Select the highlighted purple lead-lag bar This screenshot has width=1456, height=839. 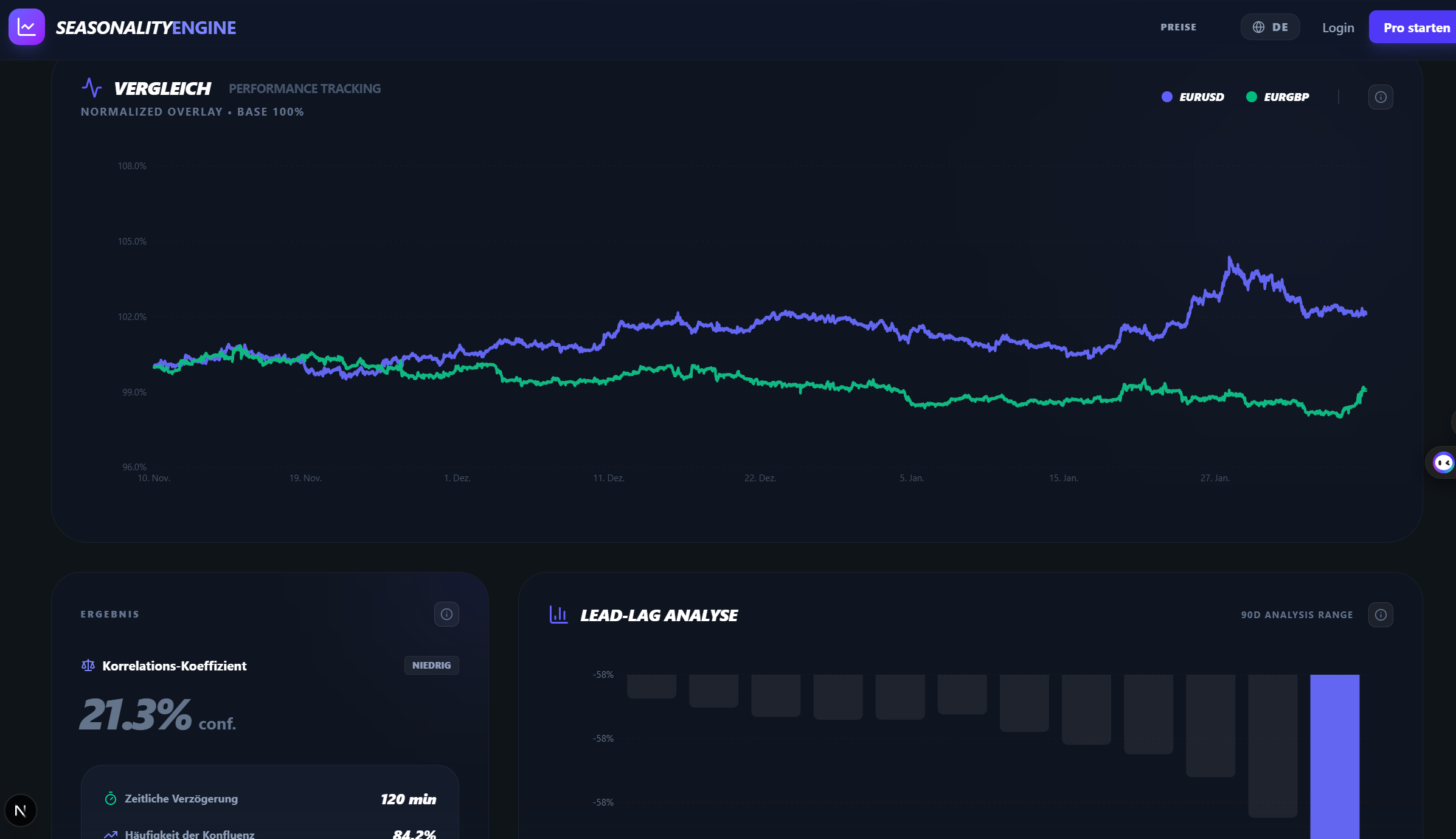pyautogui.click(x=1334, y=754)
